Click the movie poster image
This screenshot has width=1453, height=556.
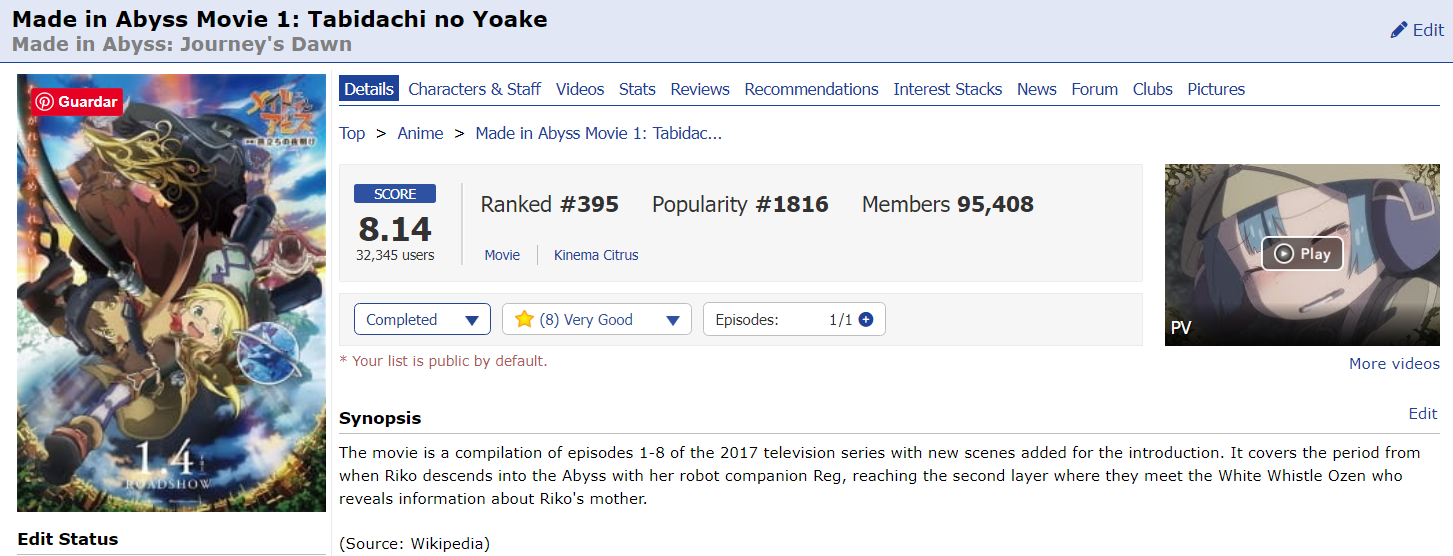pos(171,293)
